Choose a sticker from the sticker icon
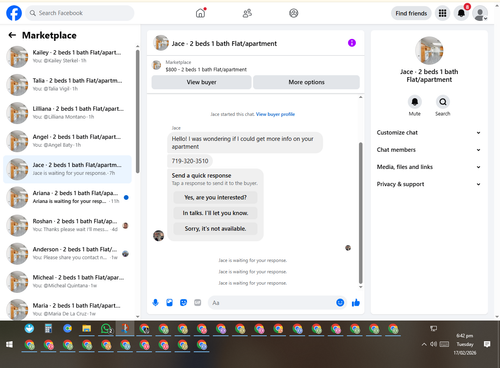The width and height of the screenshot is (500, 368). pyautogui.click(x=183, y=303)
